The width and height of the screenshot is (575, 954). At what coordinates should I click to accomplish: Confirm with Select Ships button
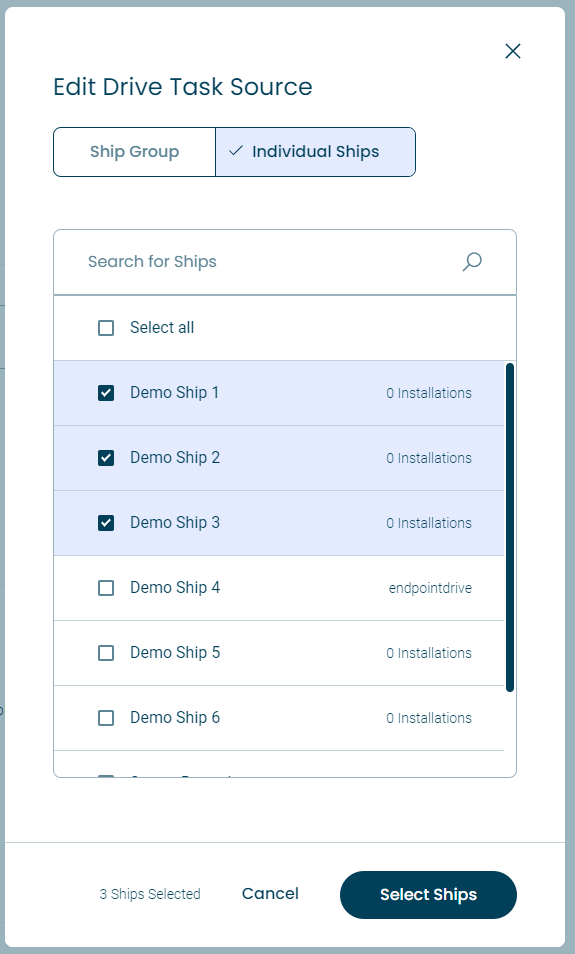click(x=428, y=895)
